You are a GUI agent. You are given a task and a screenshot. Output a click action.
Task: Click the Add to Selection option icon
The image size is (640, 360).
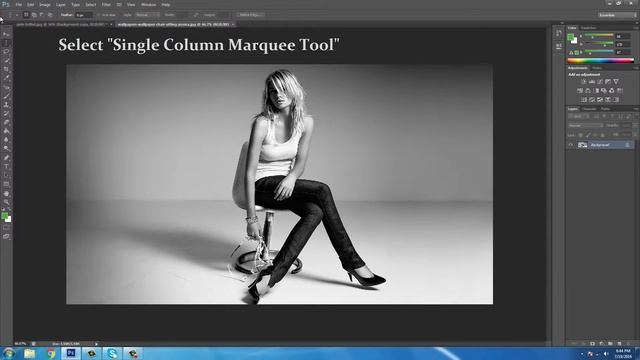point(34,15)
